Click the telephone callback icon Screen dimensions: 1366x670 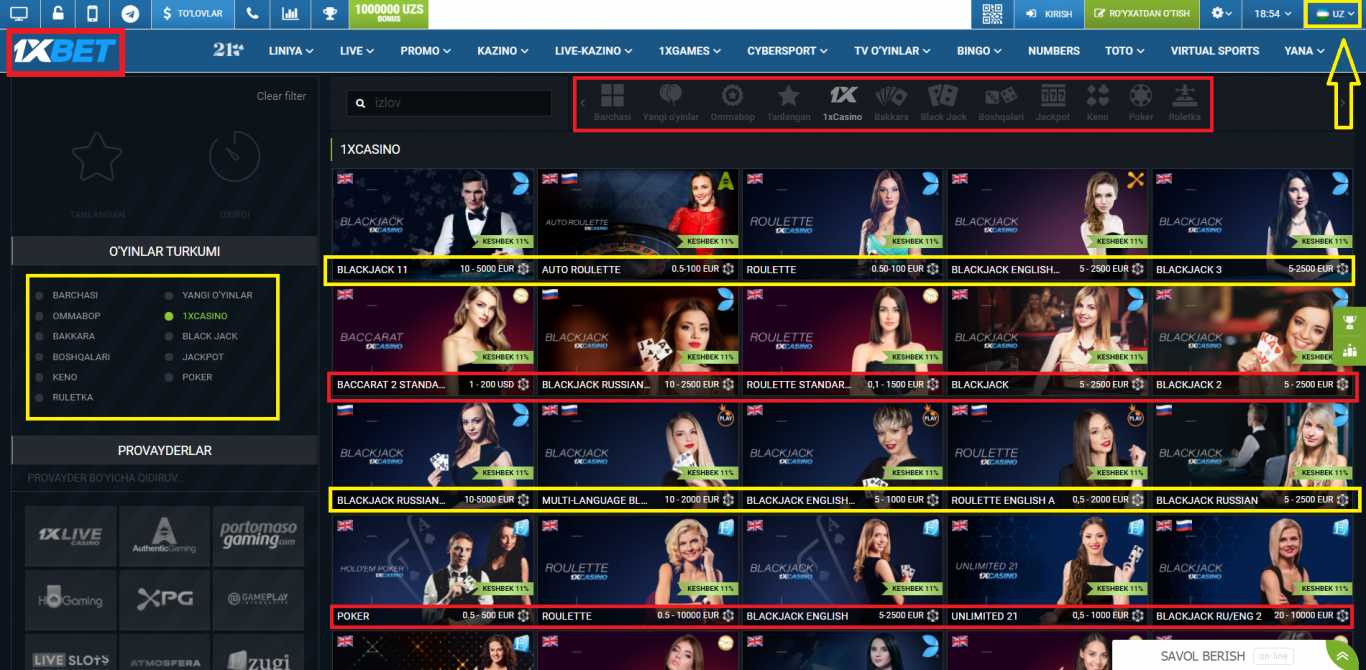pos(252,14)
